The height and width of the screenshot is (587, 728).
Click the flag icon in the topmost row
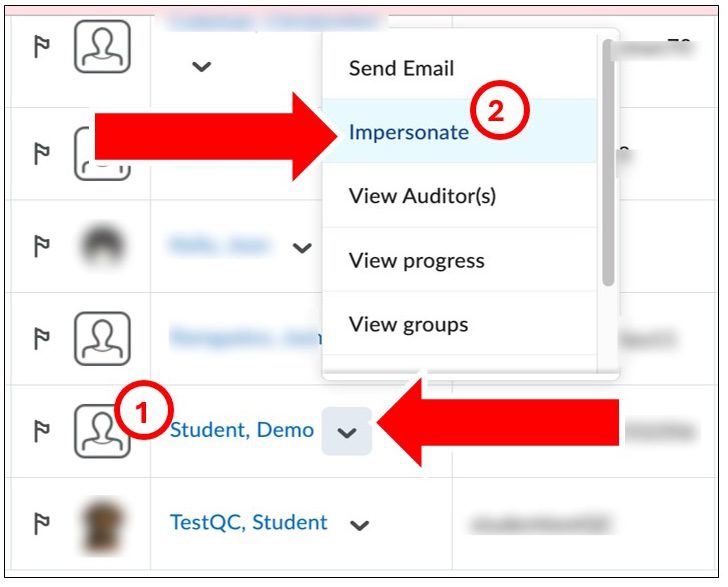pos(42,46)
